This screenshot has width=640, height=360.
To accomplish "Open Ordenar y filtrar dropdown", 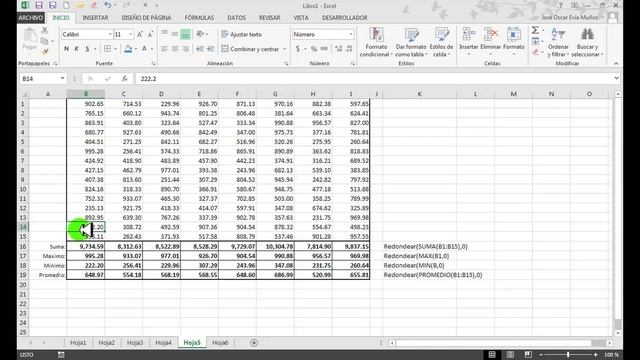I will pos(558,42).
